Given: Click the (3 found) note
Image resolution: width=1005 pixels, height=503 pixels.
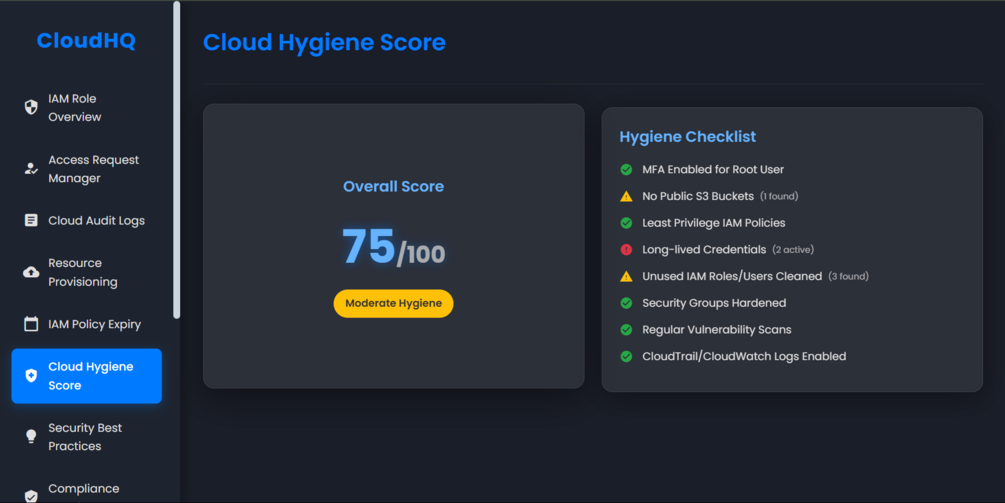Looking at the screenshot, I should coord(849,276).
